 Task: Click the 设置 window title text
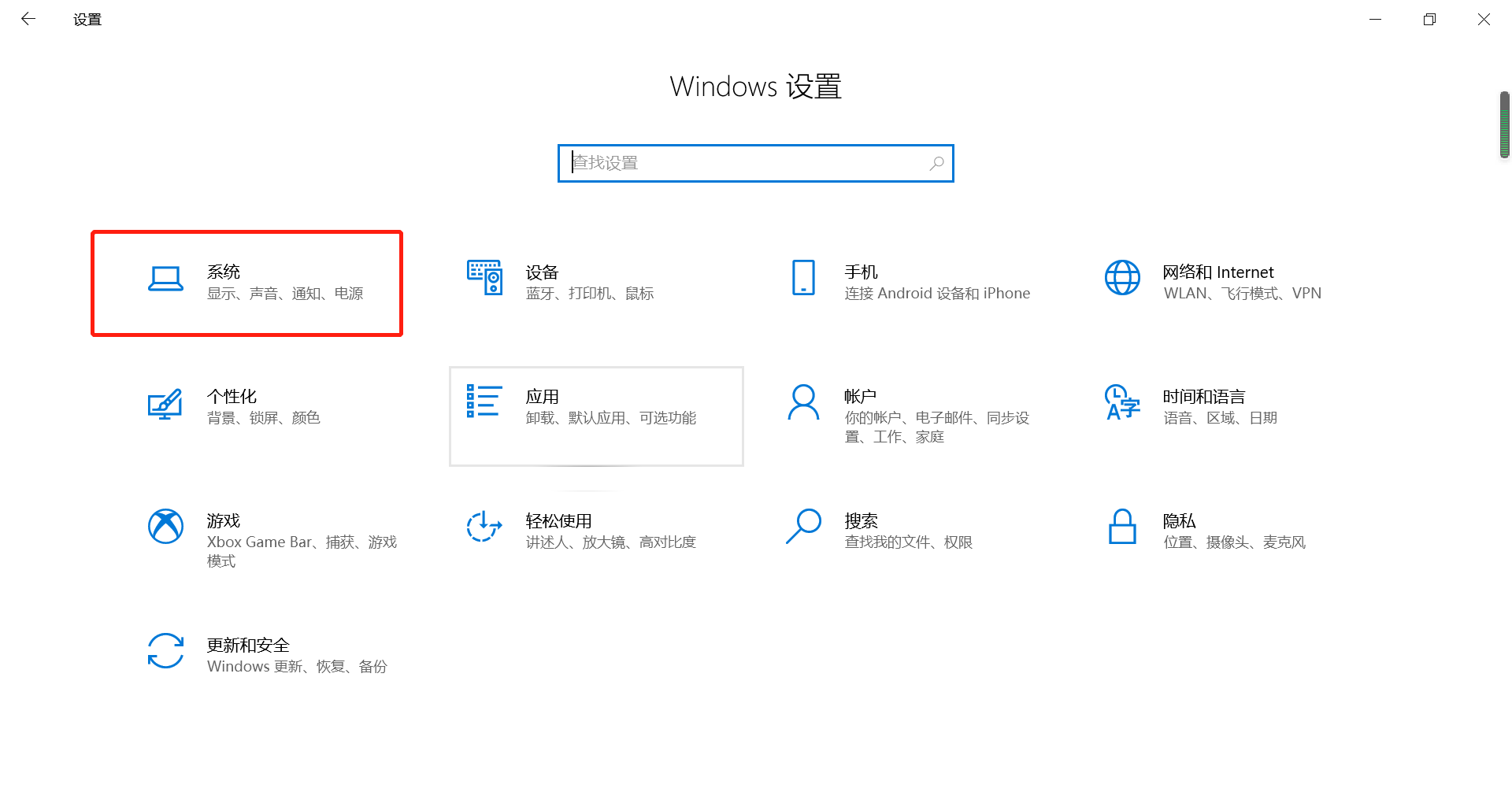[x=87, y=20]
